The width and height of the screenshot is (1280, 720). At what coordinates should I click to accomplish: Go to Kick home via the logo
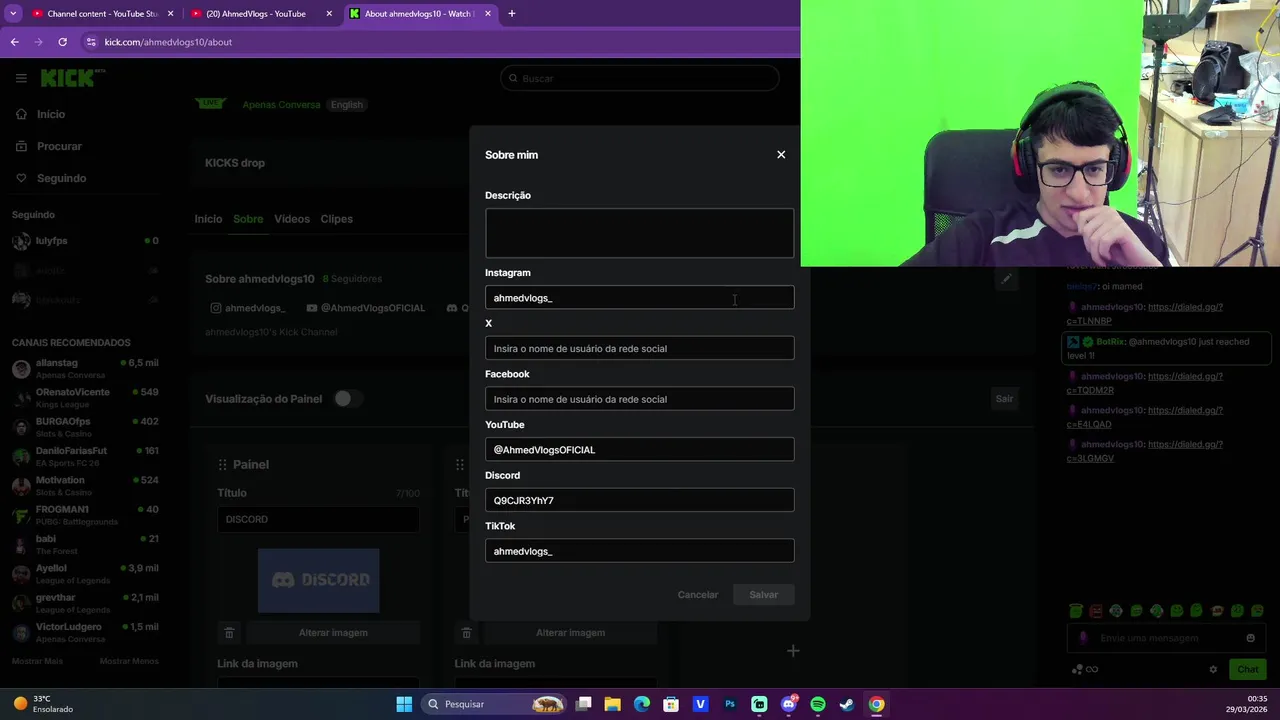click(72, 78)
